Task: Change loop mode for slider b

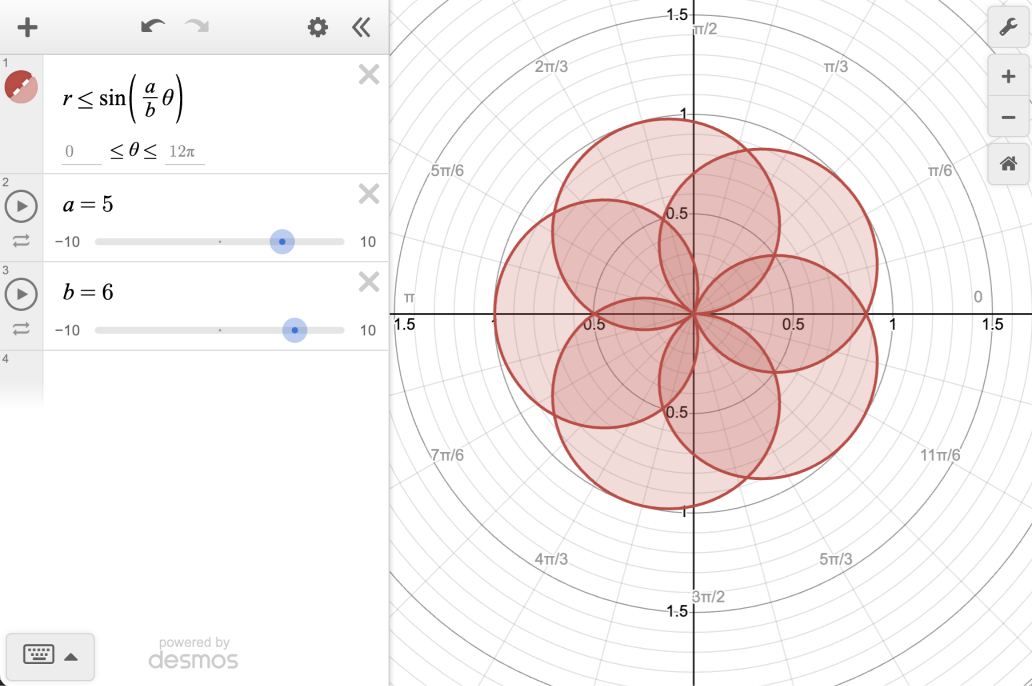Action: point(21,329)
